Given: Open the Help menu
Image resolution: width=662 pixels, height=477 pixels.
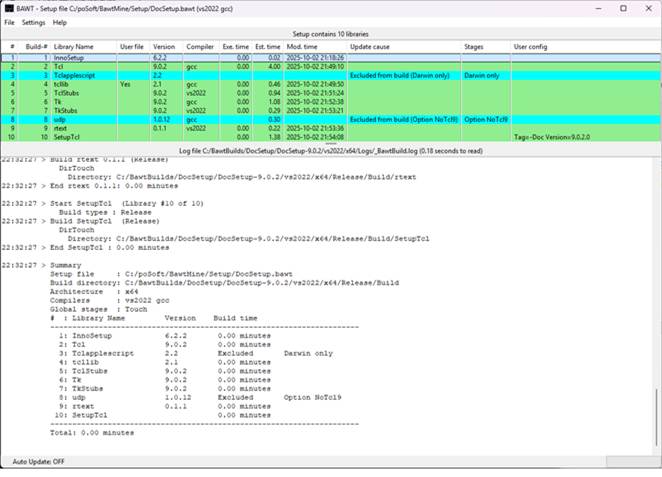Looking at the screenshot, I should [x=60, y=22].
